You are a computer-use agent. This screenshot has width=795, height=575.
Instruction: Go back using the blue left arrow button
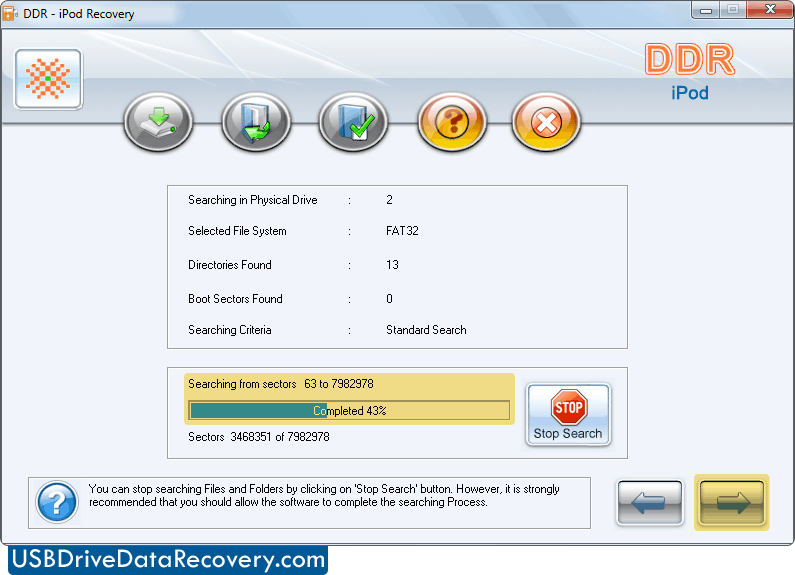649,502
